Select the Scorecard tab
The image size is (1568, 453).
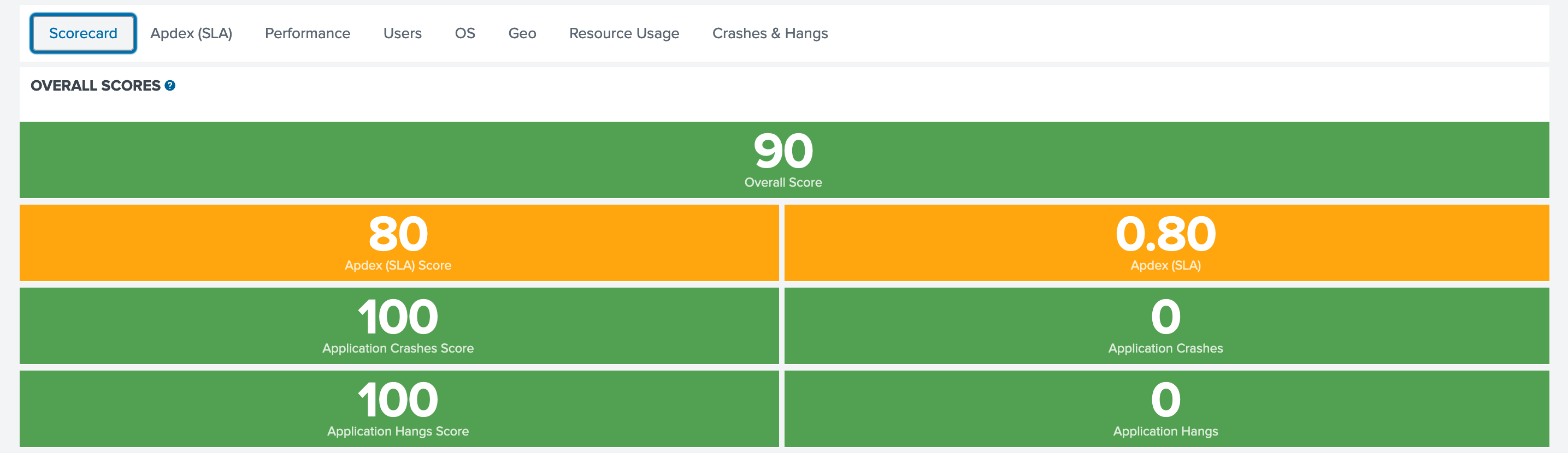83,33
